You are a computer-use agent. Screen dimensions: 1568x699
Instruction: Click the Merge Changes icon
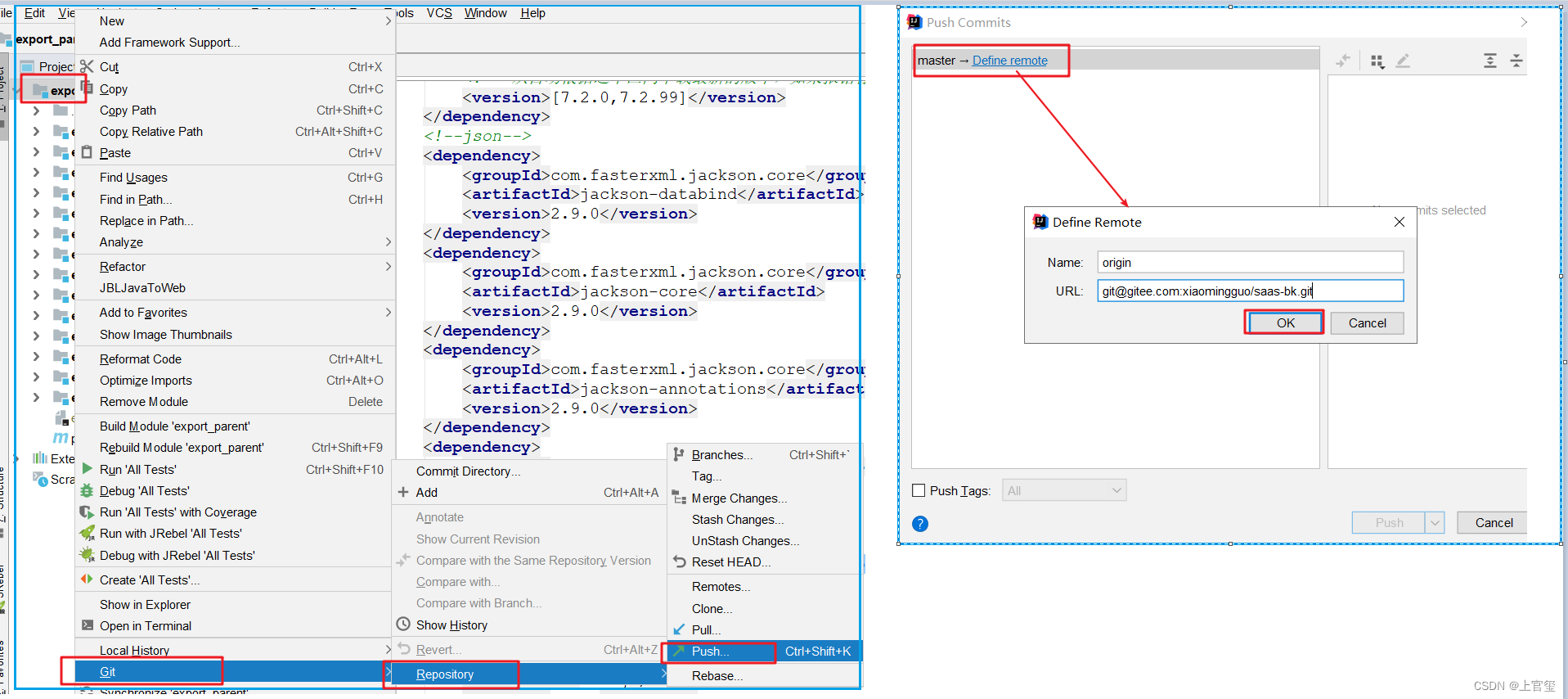[x=679, y=498]
